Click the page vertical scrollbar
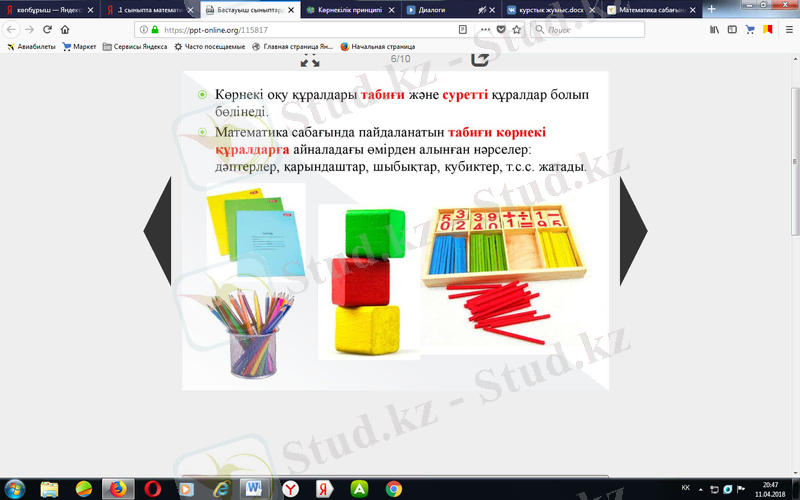The height and width of the screenshot is (500, 800). click(795, 161)
